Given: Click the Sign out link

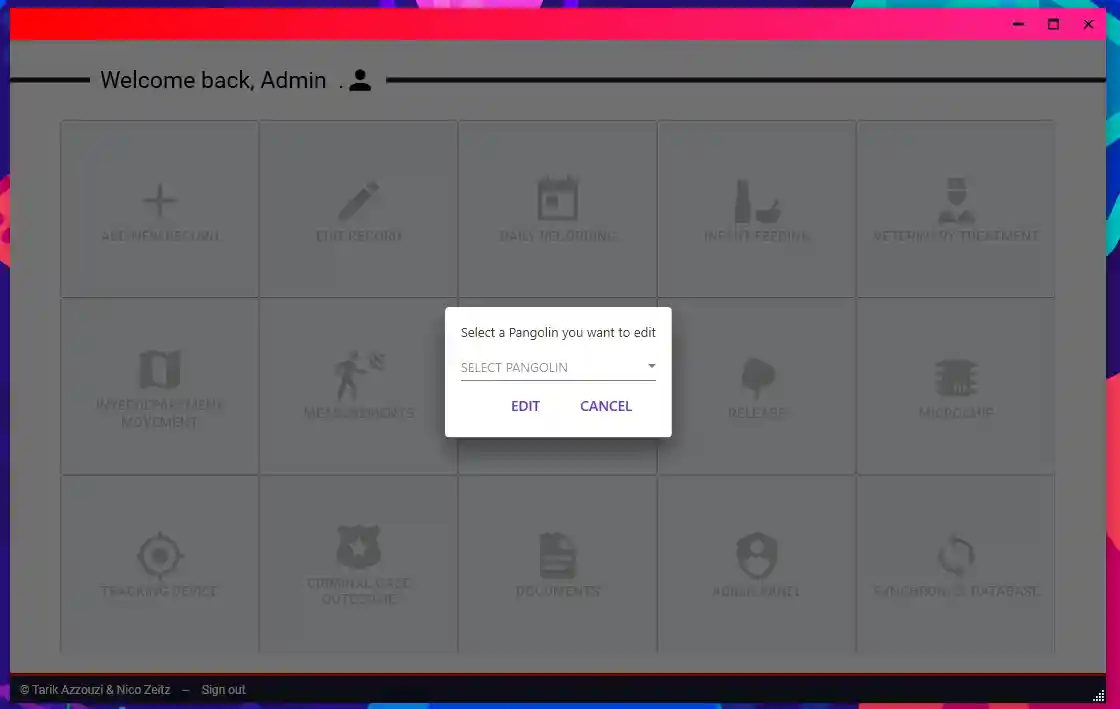Looking at the screenshot, I should point(223,690).
